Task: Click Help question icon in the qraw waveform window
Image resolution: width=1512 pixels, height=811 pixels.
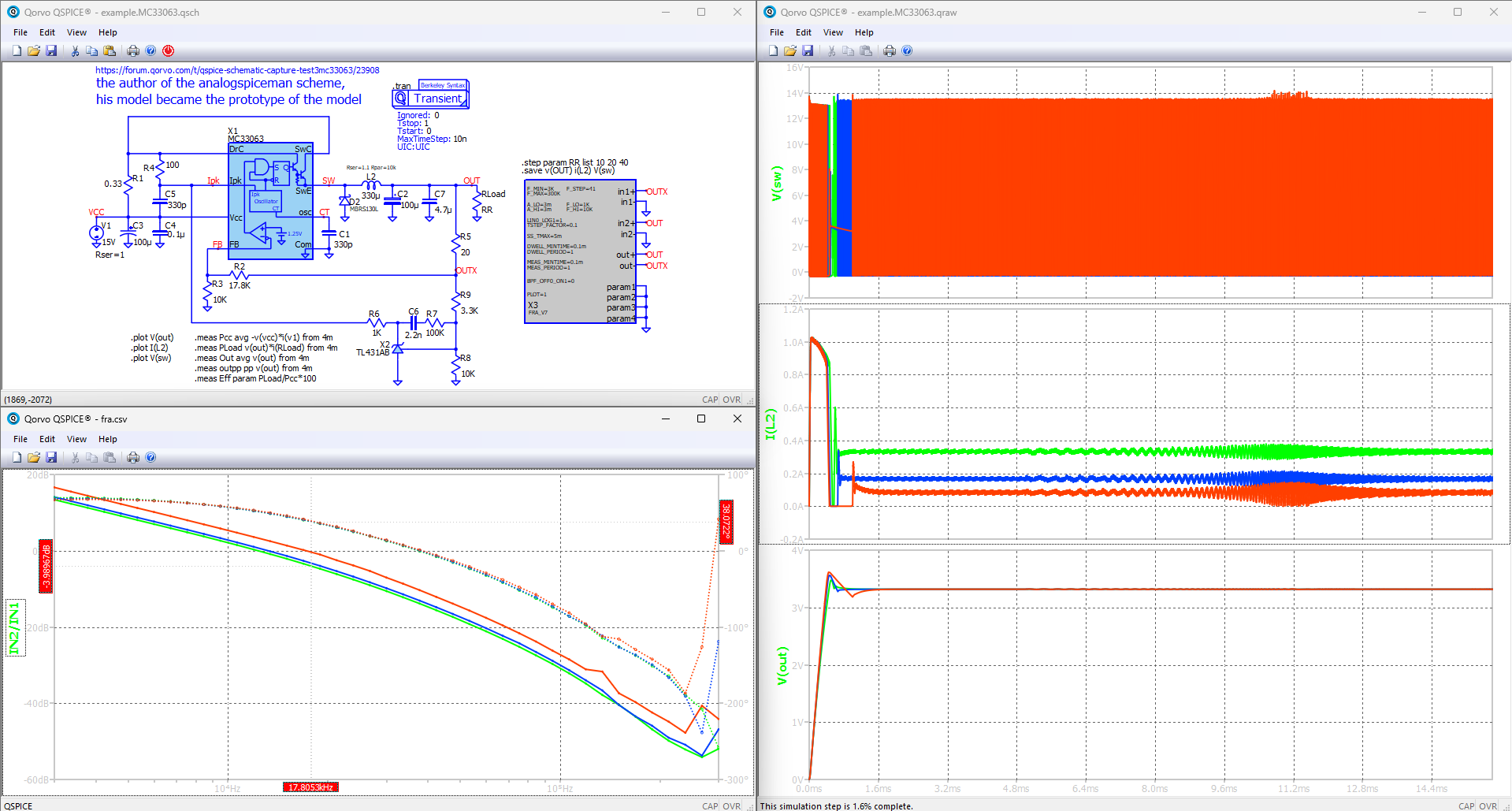Action: (x=907, y=51)
